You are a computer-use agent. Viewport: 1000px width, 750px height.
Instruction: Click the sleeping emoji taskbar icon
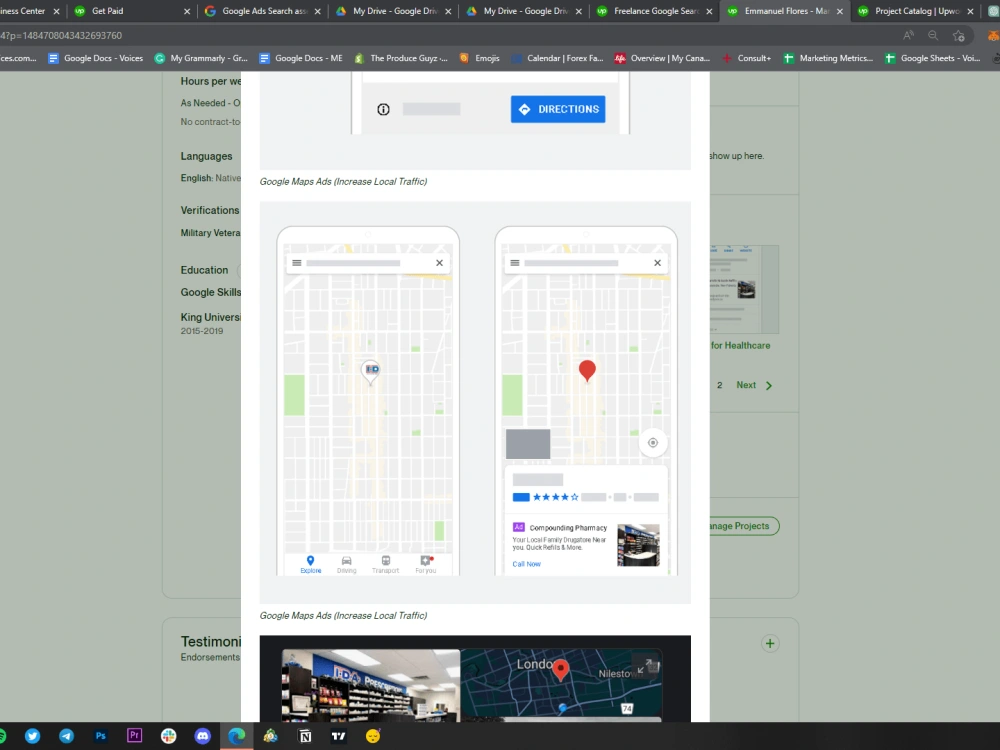pos(373,736)
